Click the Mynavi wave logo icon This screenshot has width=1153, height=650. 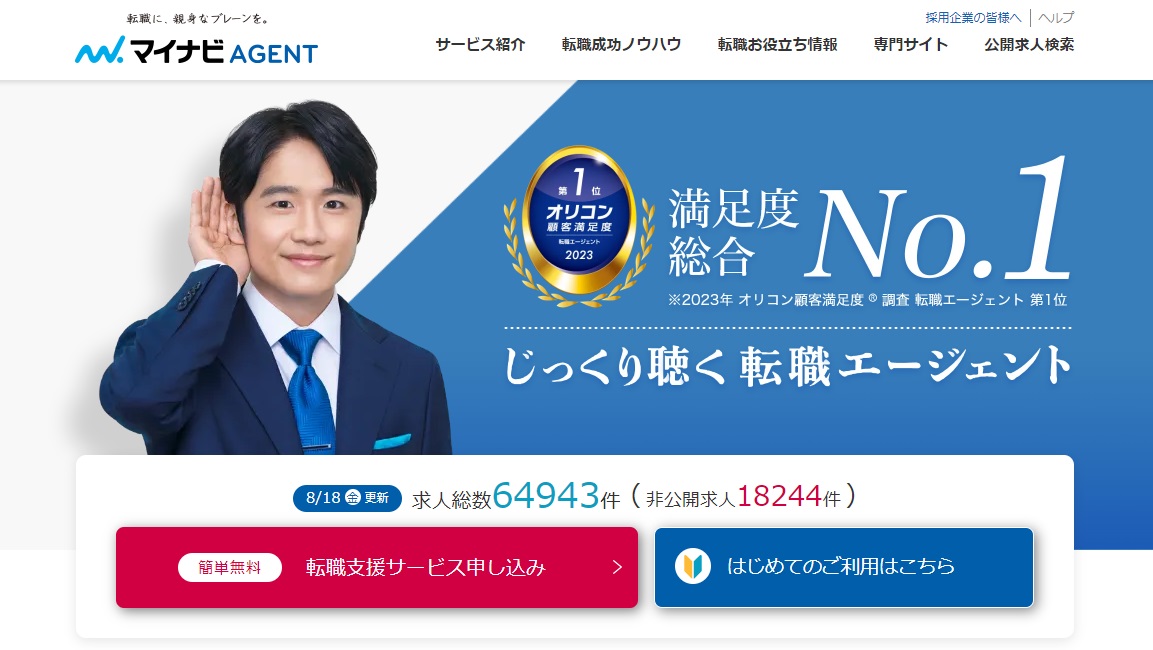tap(100, 50)
